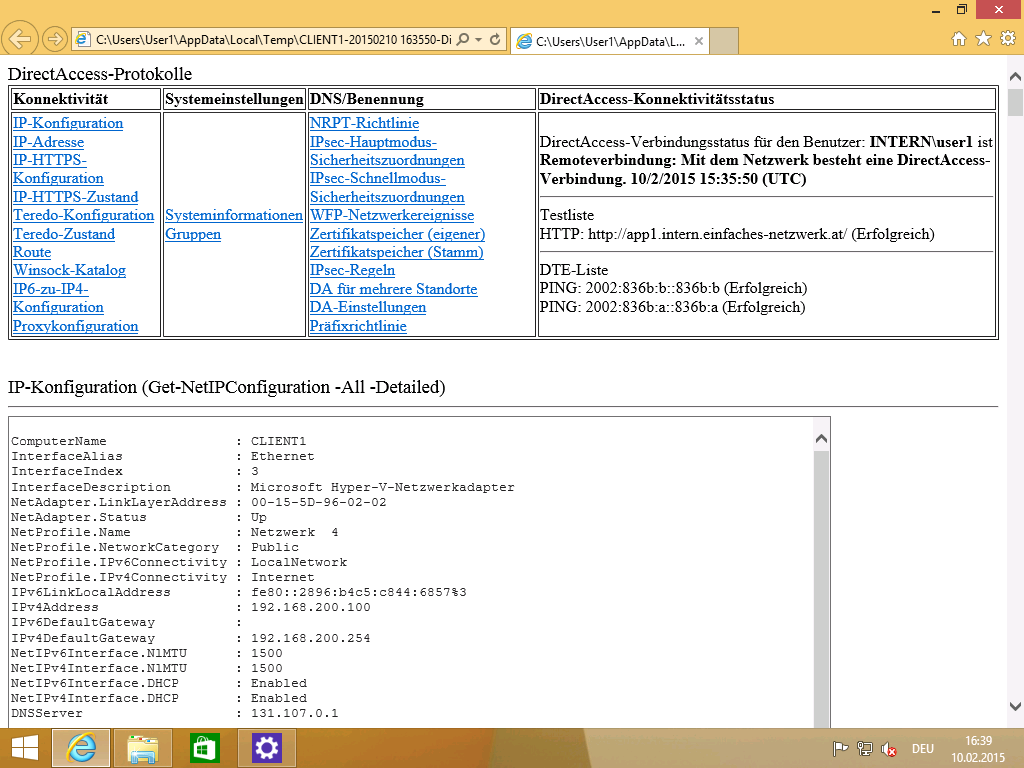
Task: Click the MAC address 00-15-5D-96-02-02
Action: 319,502
